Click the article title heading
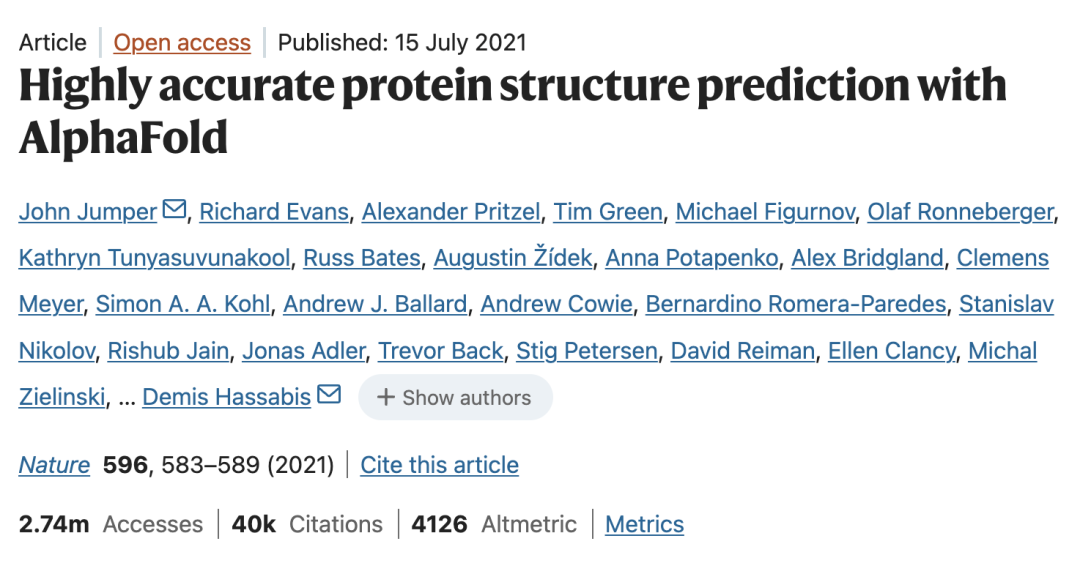The image size is (1080, 574). [x=512, y=111]
